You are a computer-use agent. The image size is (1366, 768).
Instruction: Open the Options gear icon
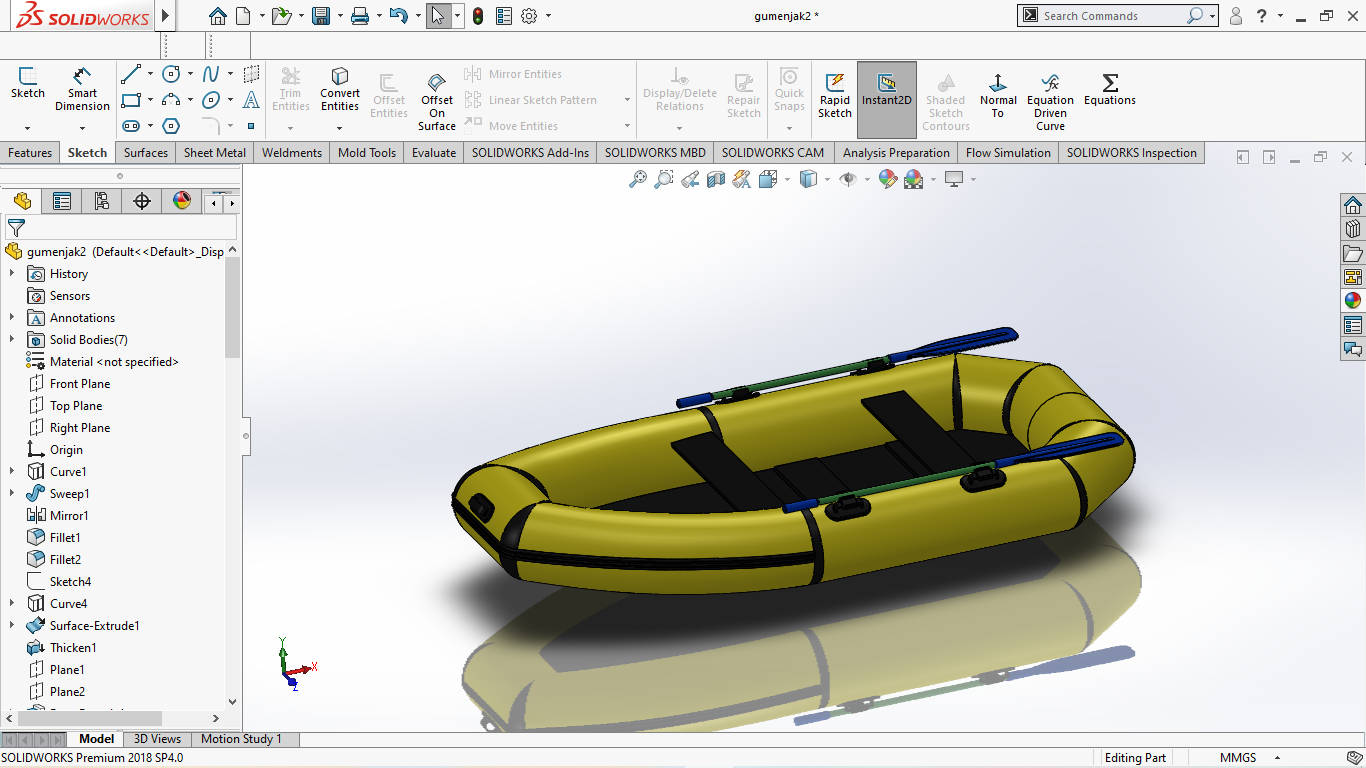coord(529,16)
